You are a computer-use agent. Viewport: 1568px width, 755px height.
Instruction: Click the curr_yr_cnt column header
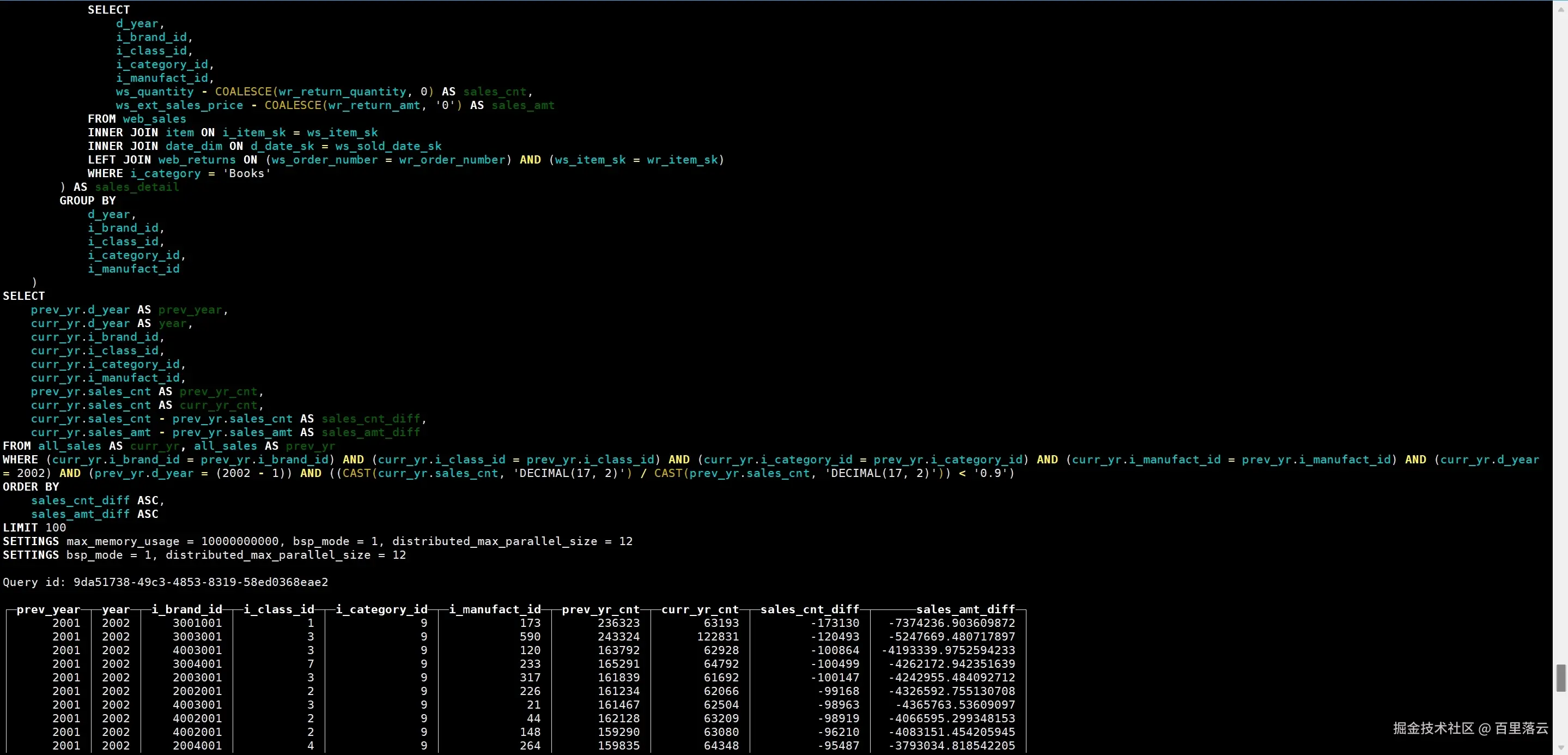[700, 609]
